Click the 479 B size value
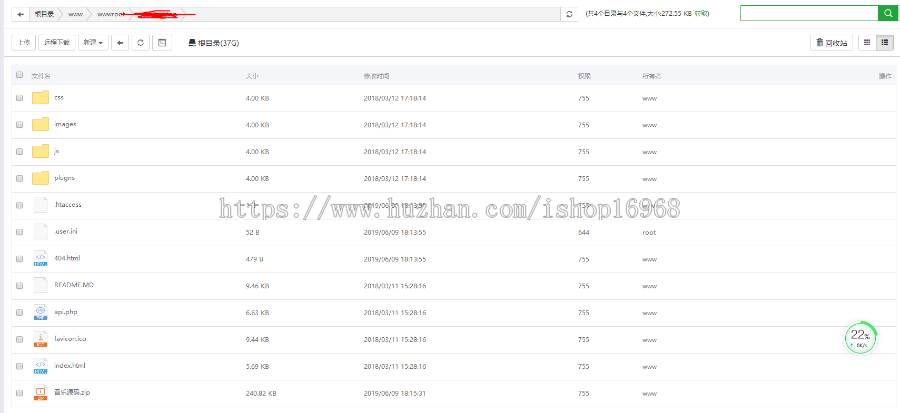This screenshot has width=900, height=413. (254, 259)
